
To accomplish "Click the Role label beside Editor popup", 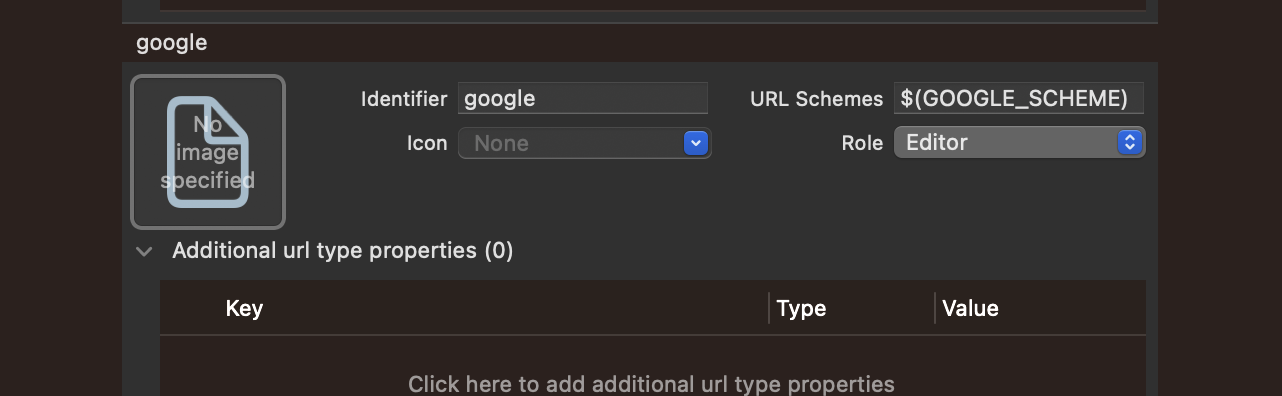I will 862,143.
